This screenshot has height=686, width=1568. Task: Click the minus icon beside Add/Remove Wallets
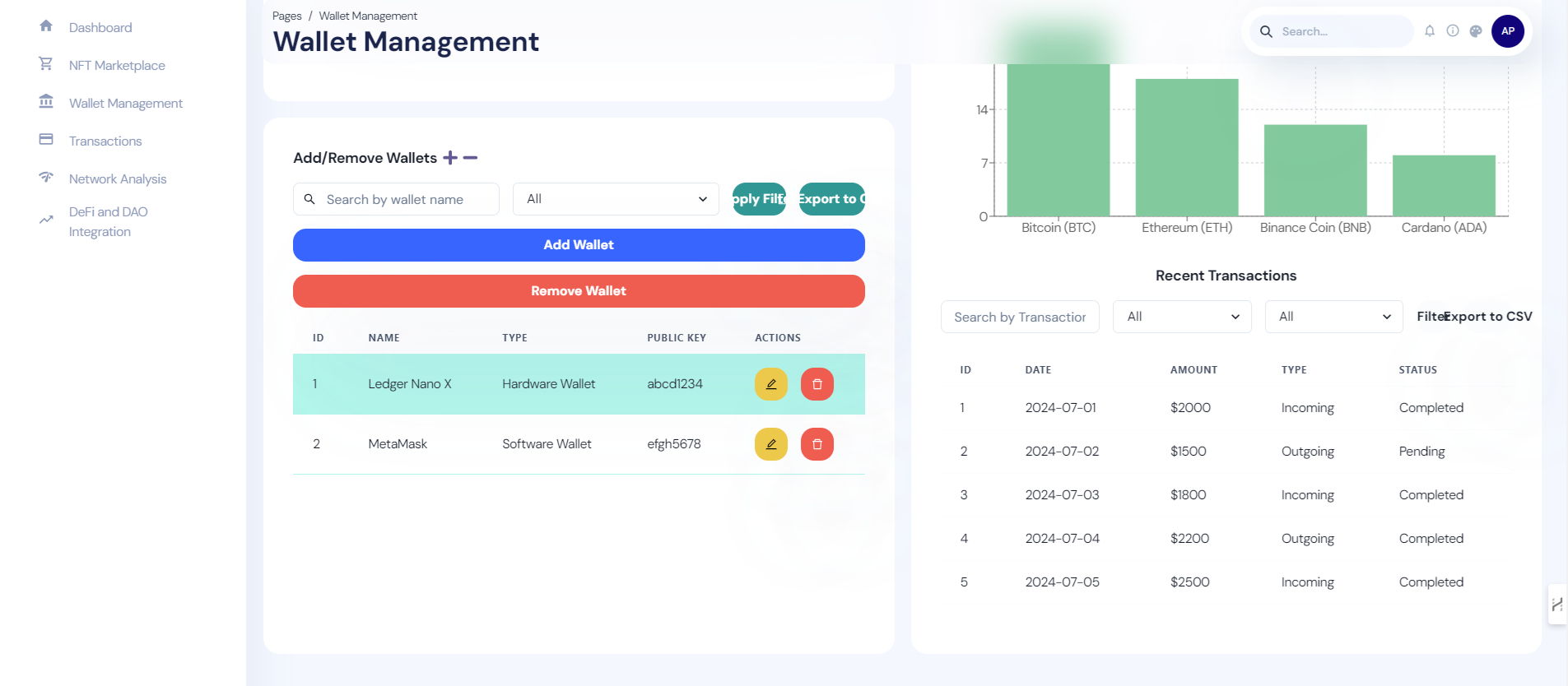(x=470, y=158)
